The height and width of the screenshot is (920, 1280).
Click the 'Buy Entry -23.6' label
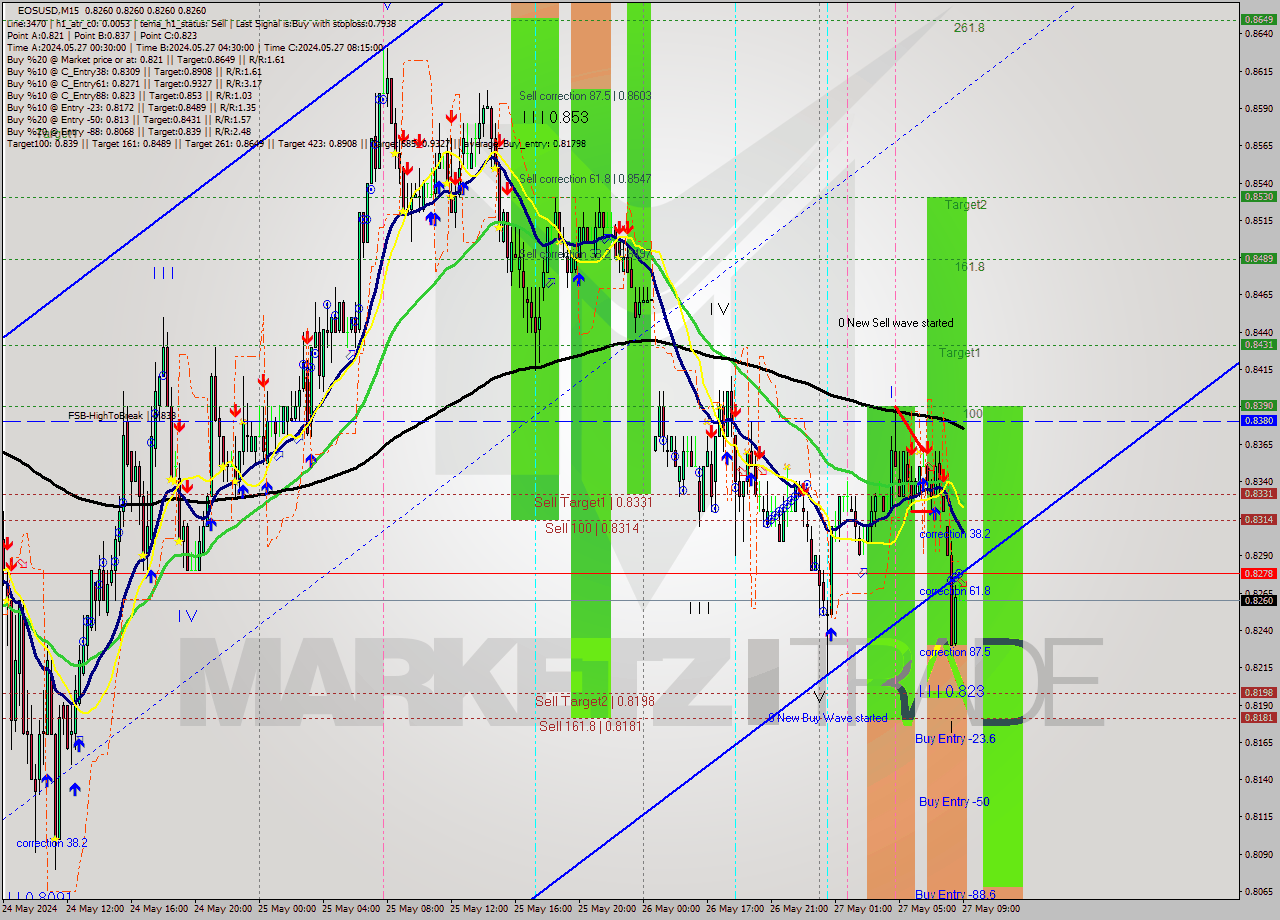(x=955, y=738)
